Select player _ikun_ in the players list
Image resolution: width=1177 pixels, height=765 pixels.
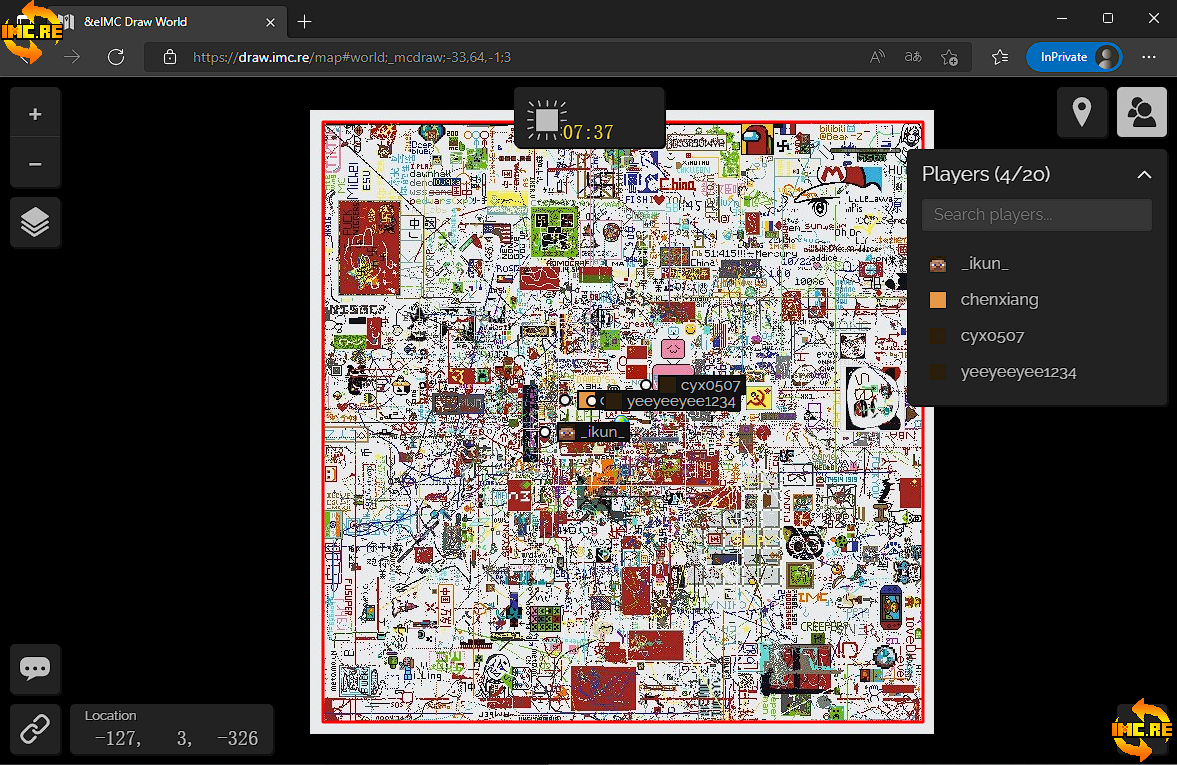[984, 264]
